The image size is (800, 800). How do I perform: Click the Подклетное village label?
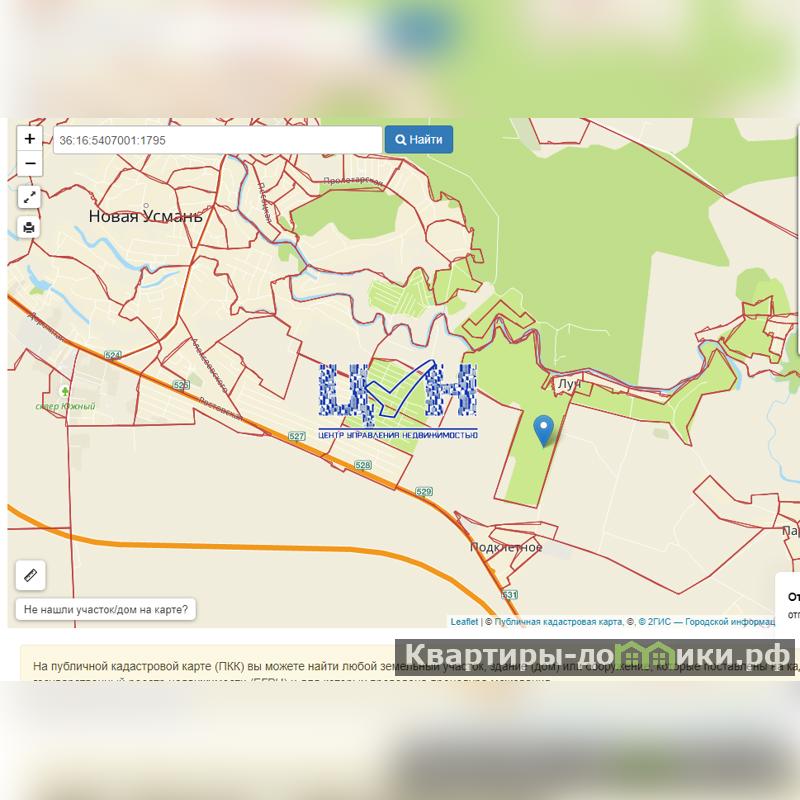click(x=506, y=547)
